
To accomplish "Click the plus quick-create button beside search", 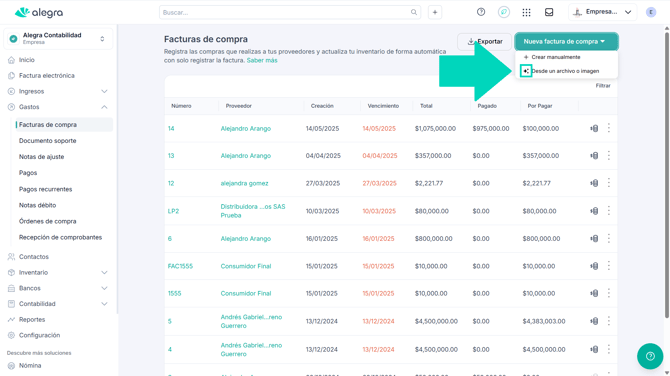I will click(435, 12).
